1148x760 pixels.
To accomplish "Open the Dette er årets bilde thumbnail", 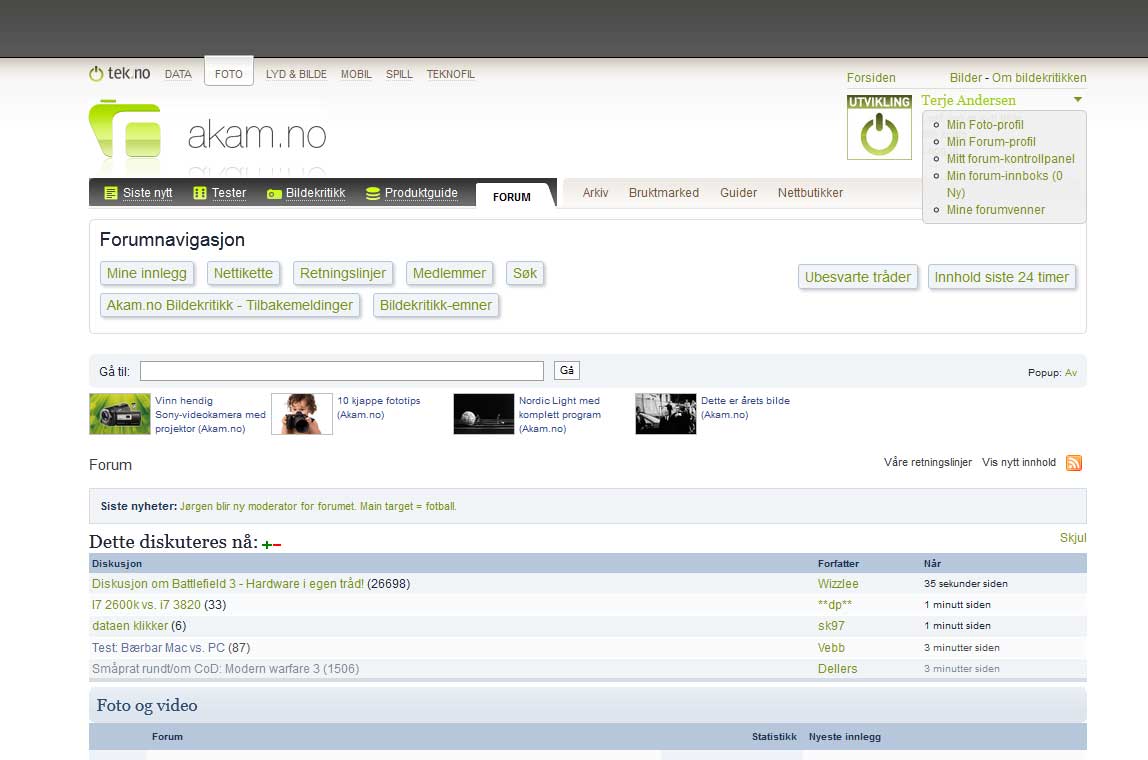I will click(666, 414).
